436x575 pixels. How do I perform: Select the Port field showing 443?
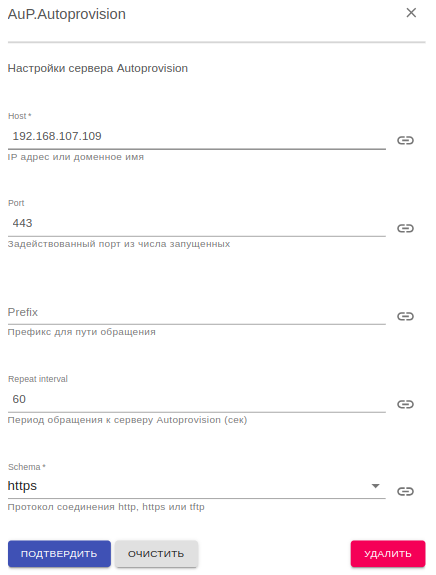click(x=197, y=223)
